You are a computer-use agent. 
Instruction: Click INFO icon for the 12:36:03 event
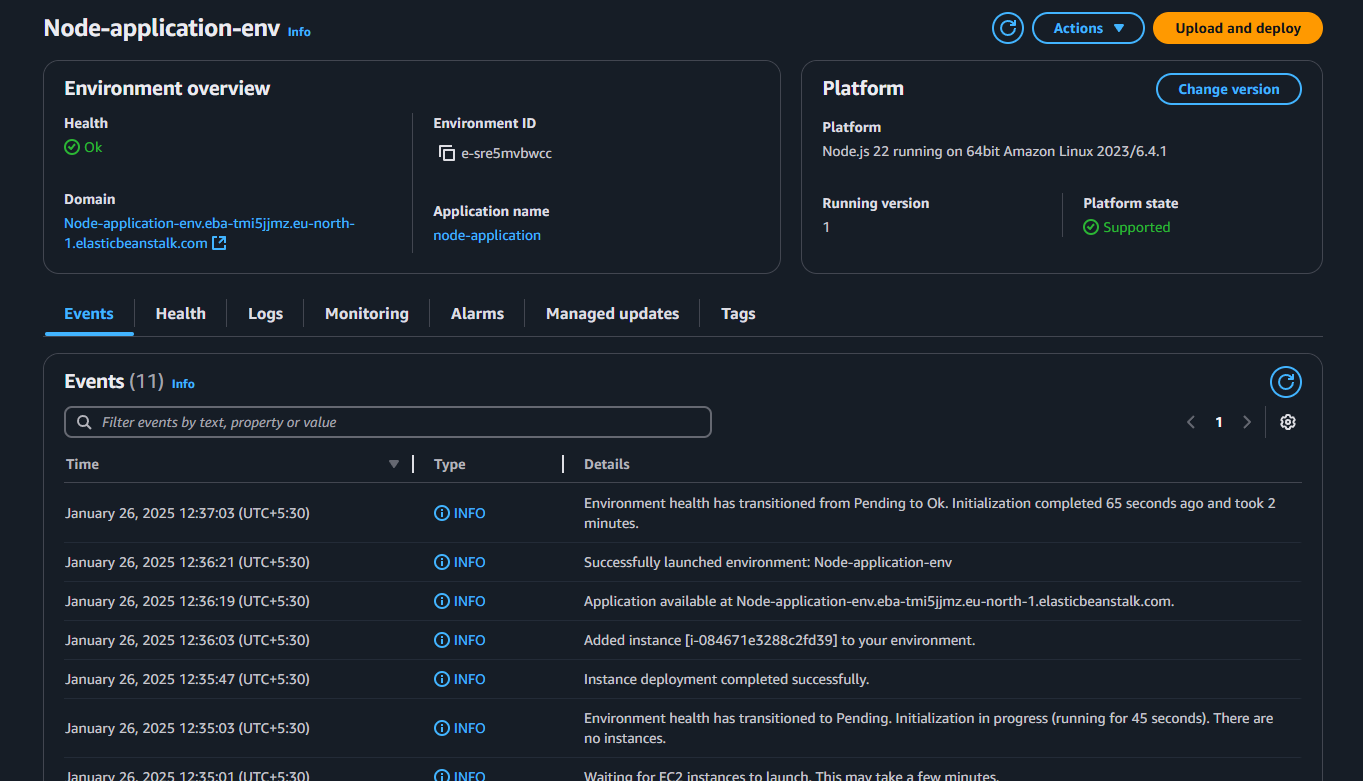[x=441, y=640]
